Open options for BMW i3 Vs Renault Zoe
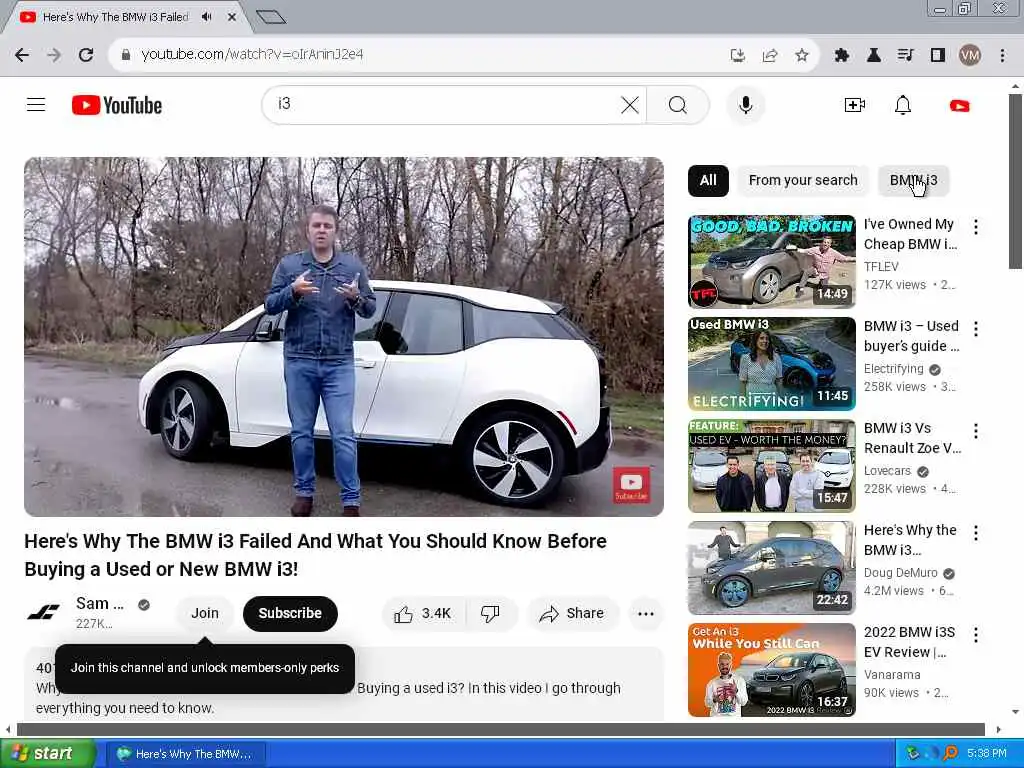This screenshot has width=1024, height=768. (x=976, y=430)
